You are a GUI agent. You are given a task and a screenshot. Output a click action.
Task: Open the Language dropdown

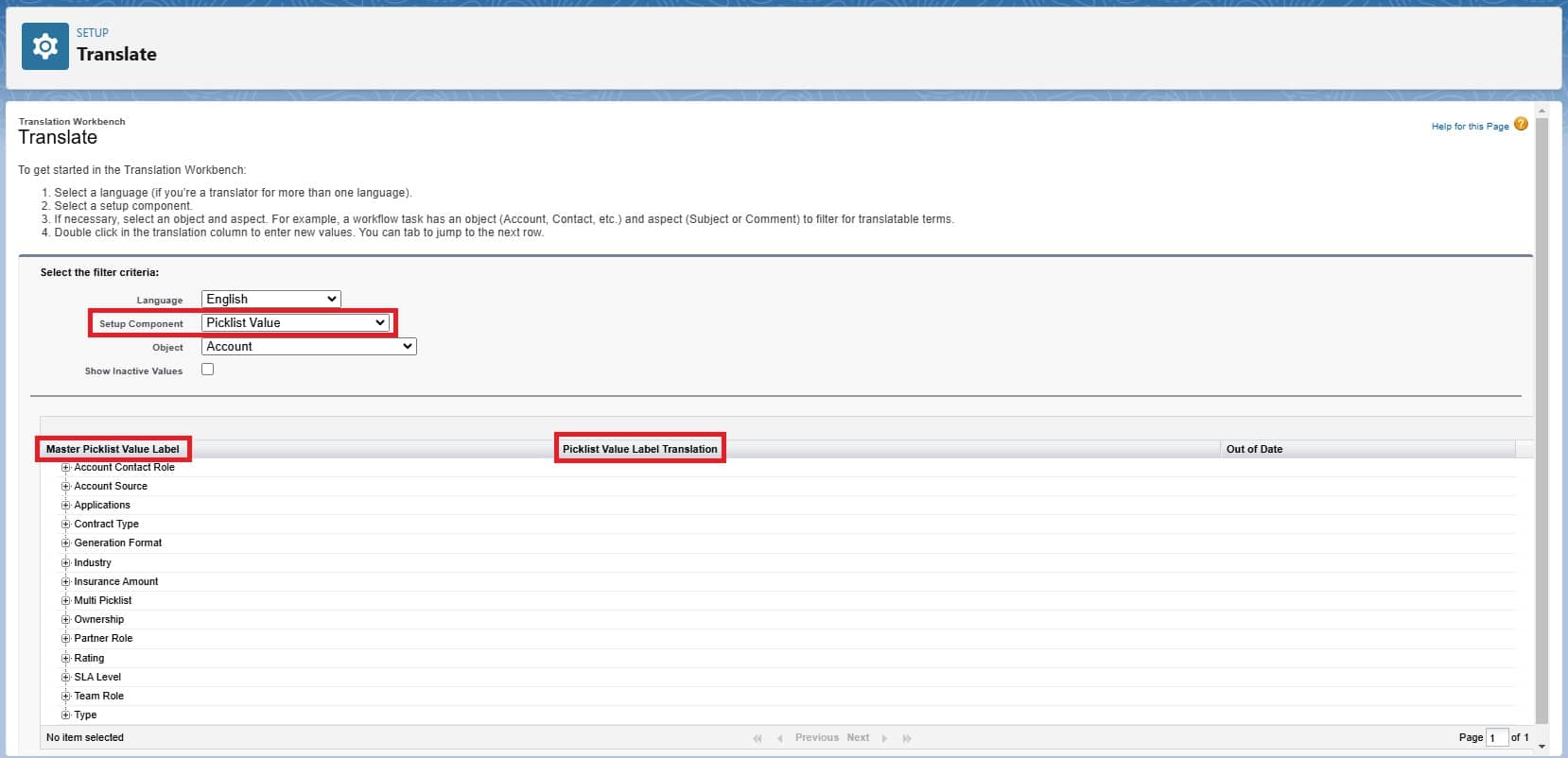point(270,299)
